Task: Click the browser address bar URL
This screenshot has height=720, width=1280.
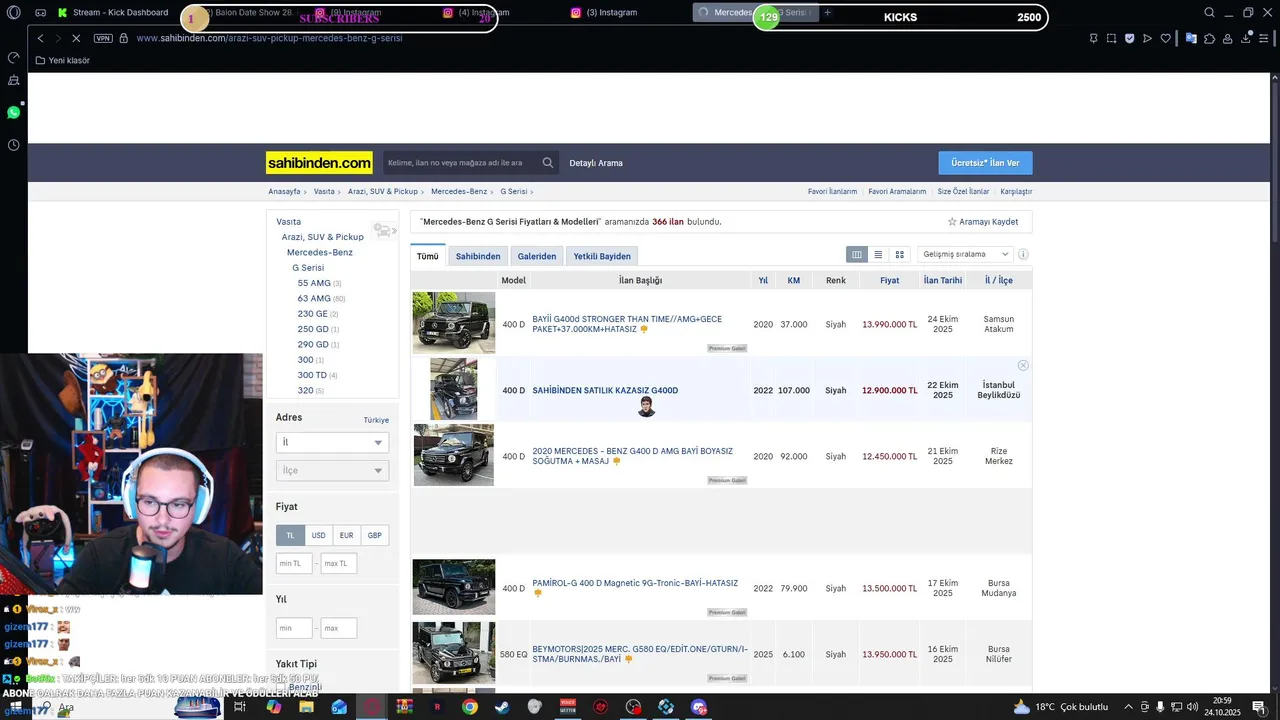Action: 269,38
